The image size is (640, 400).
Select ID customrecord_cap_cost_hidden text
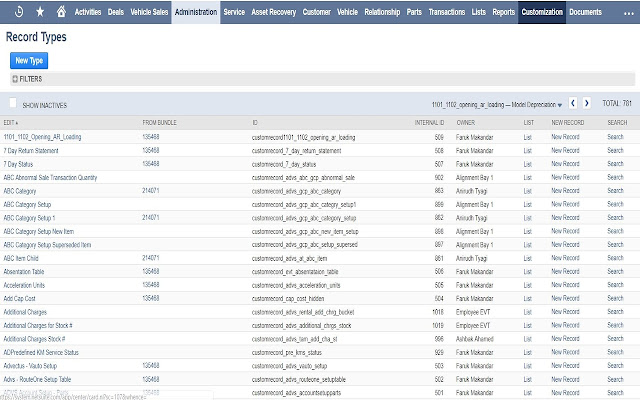click(288, 299)
